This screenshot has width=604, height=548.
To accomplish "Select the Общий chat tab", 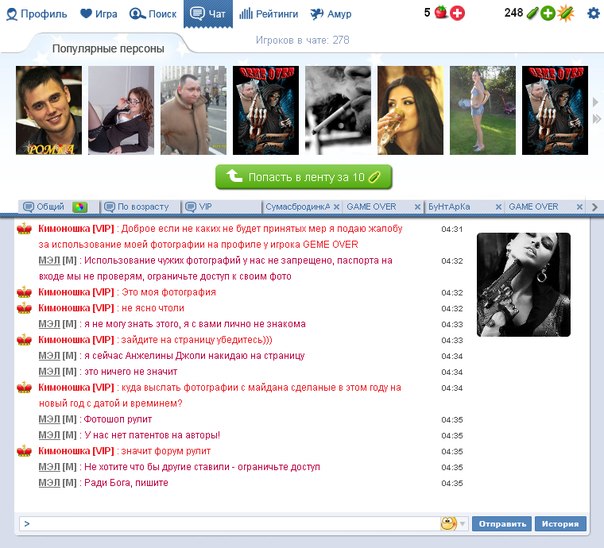I will (50, 207).
